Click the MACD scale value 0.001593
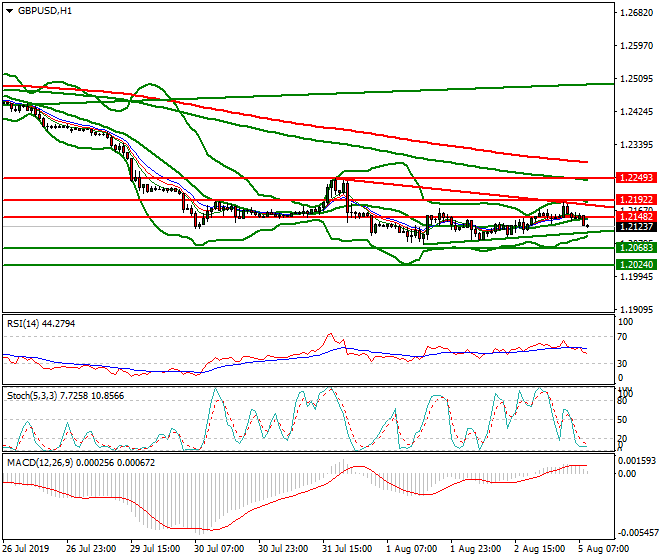 click(637, 461)
